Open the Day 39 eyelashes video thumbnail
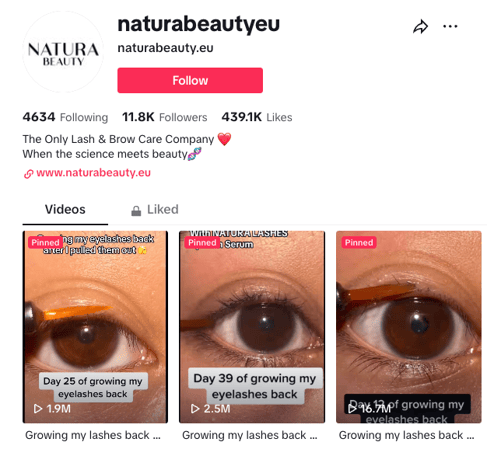The width and height of the screenshot is (487, 449). (x=252, y=327)
